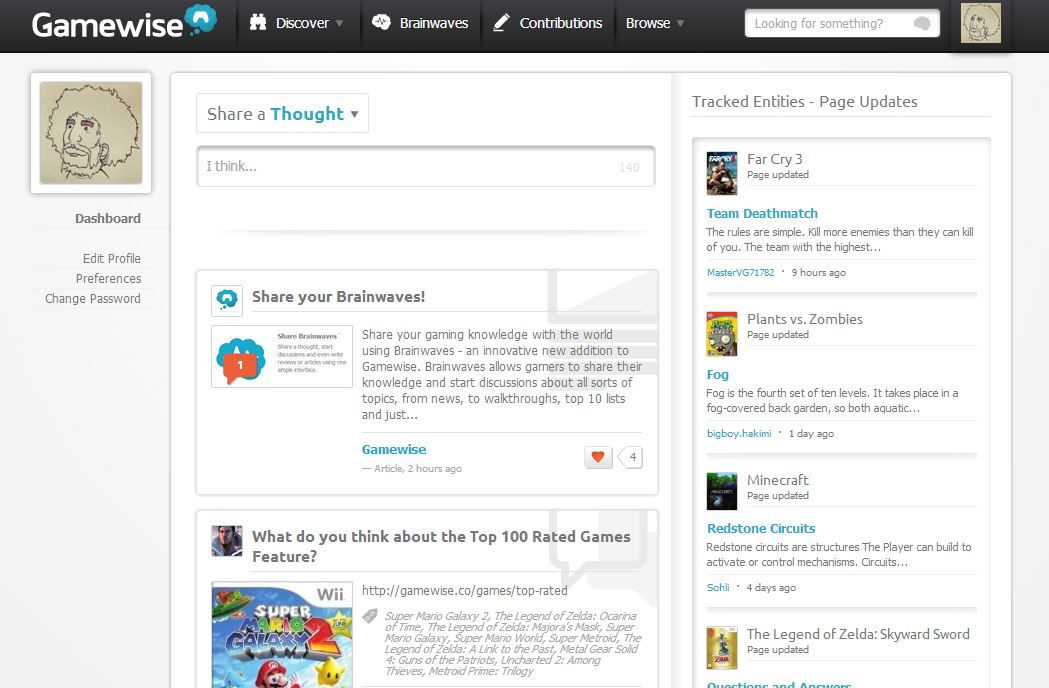Select Dashboard in the sidebar
1049x688 pixels.
pyautogui.click(x=108, y=218)
